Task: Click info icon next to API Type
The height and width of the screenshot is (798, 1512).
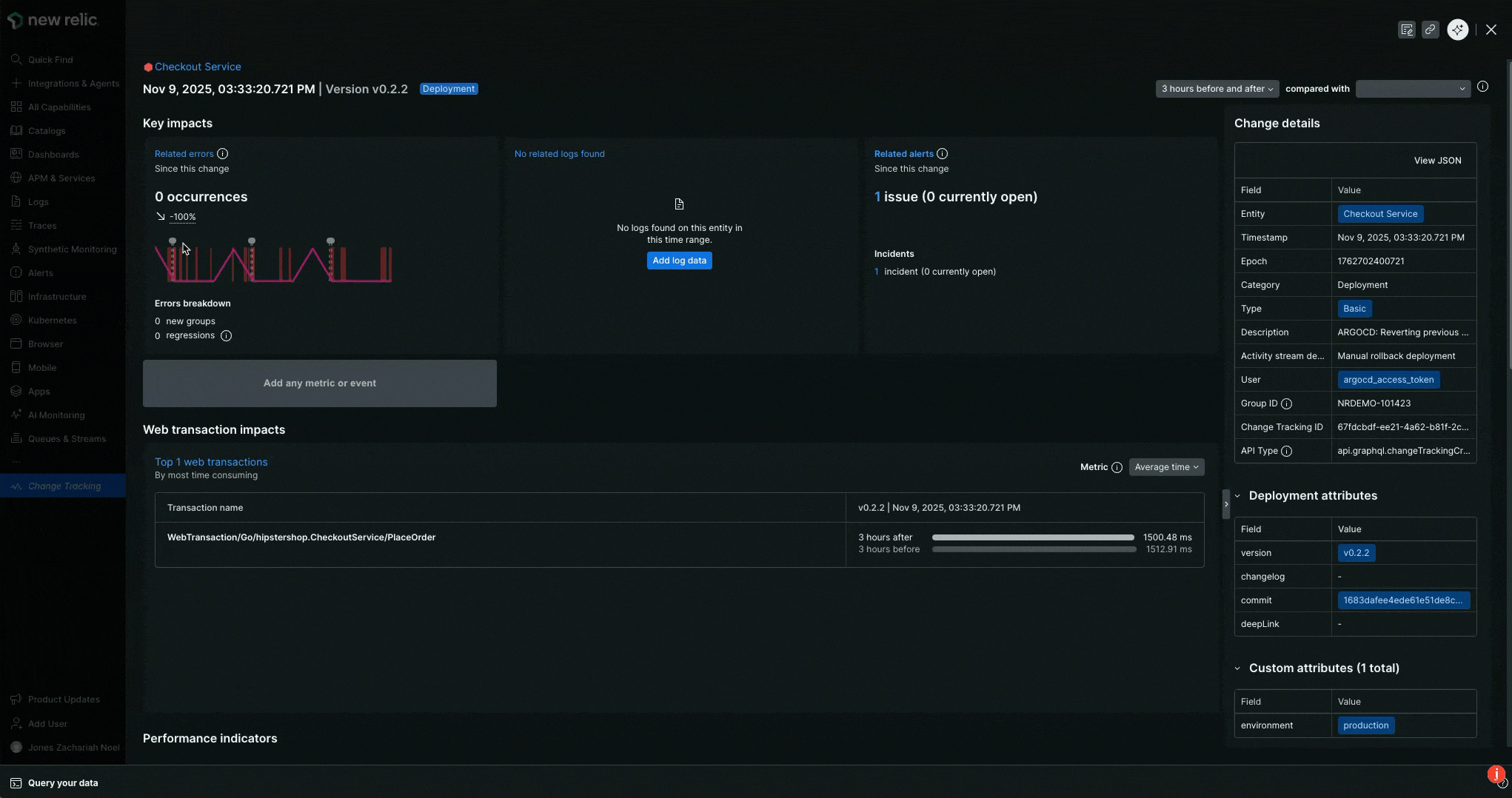Action: (1286, 452)
